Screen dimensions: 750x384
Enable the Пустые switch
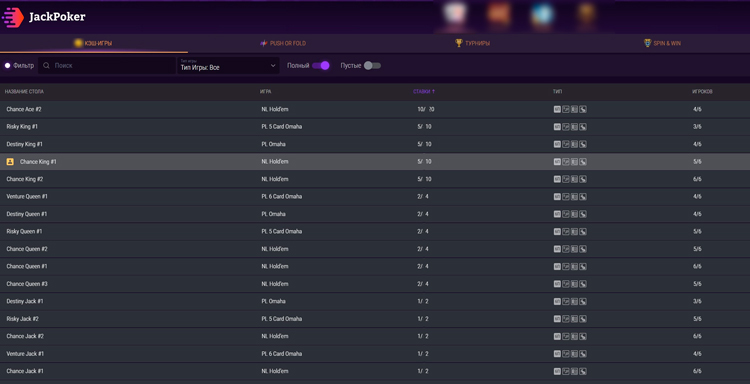(x=372, y=66)
